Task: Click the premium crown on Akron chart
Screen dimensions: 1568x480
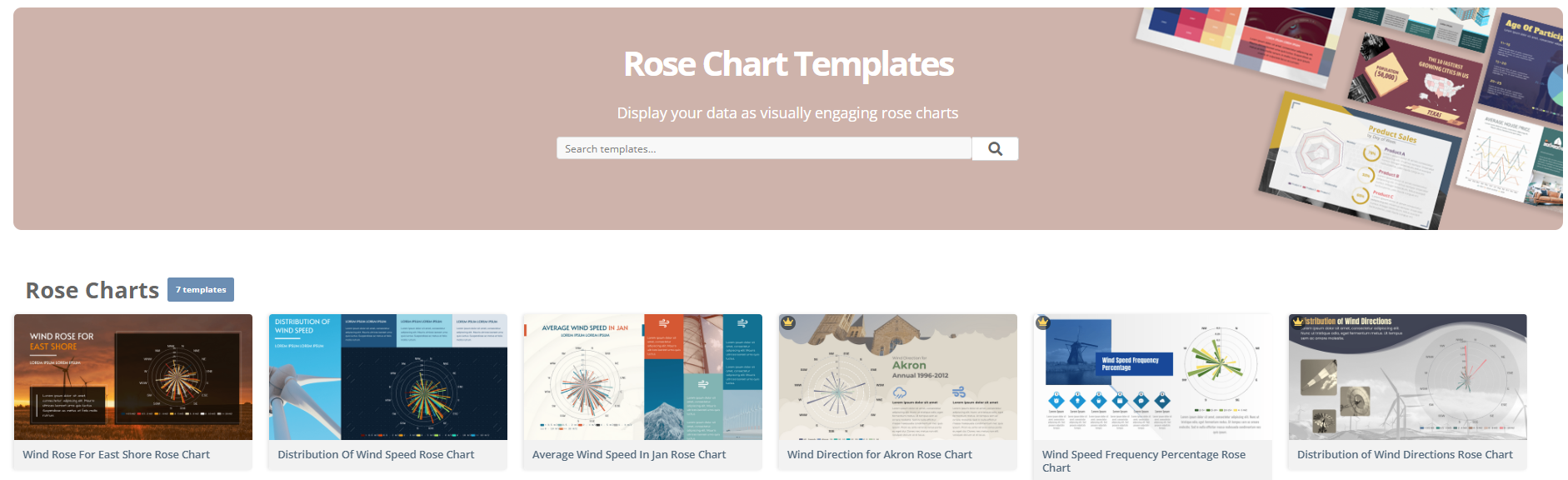Action: pyautogui.click(x=788, y=322)
